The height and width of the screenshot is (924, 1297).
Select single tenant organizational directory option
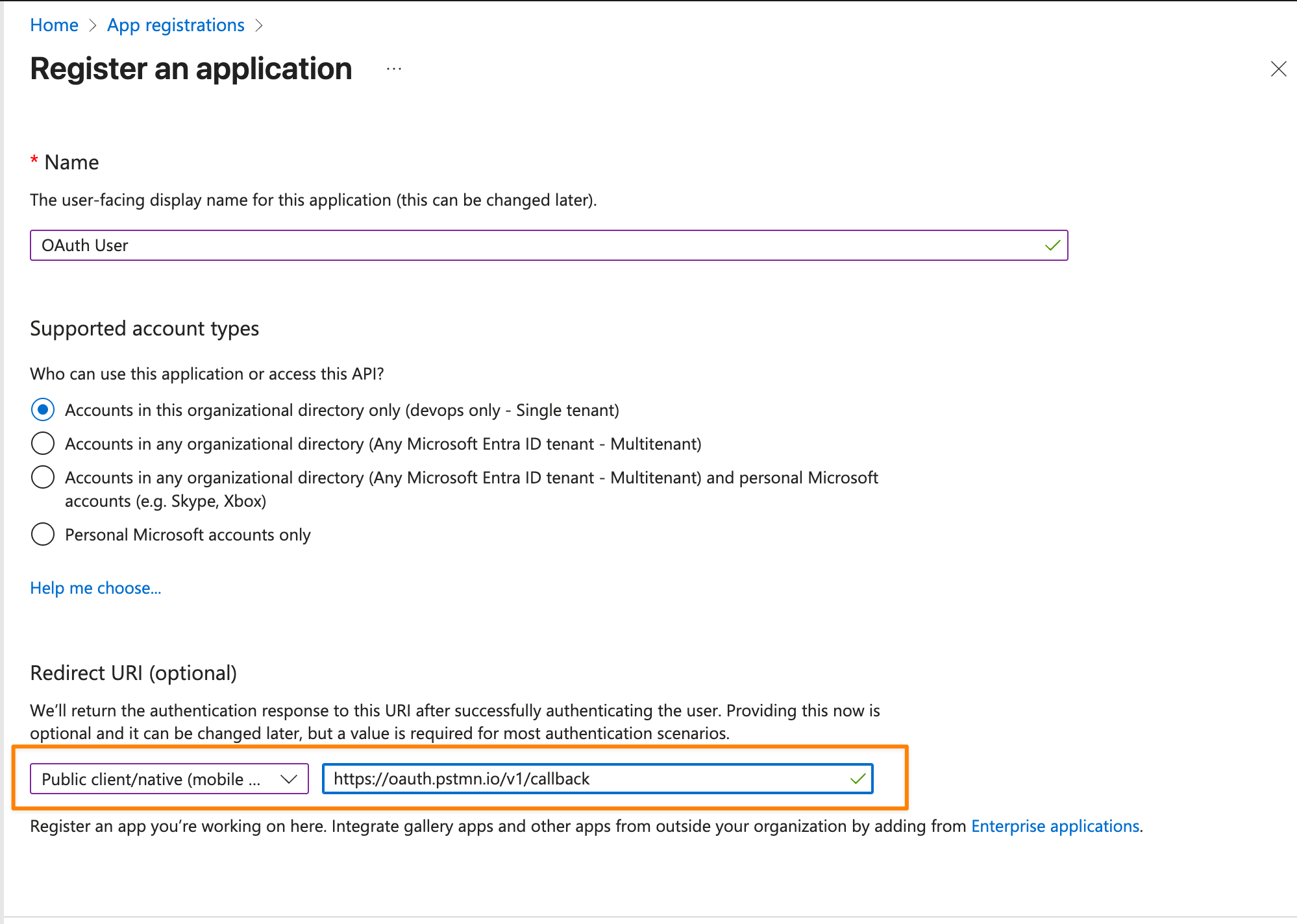43,410
